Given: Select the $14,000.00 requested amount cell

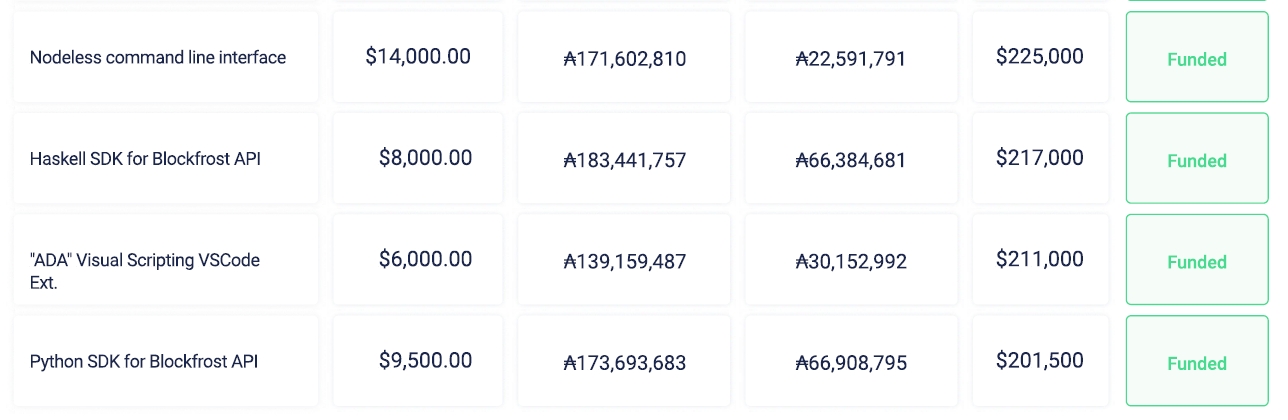Looking at the screenshot, I should pyautogui.click(x=418, y=57).
